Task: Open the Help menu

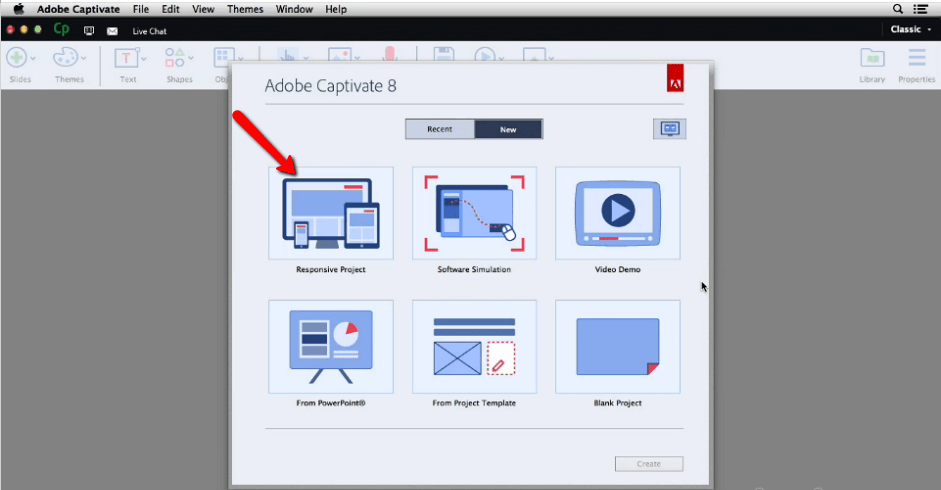Action: [x=336, y=9]
